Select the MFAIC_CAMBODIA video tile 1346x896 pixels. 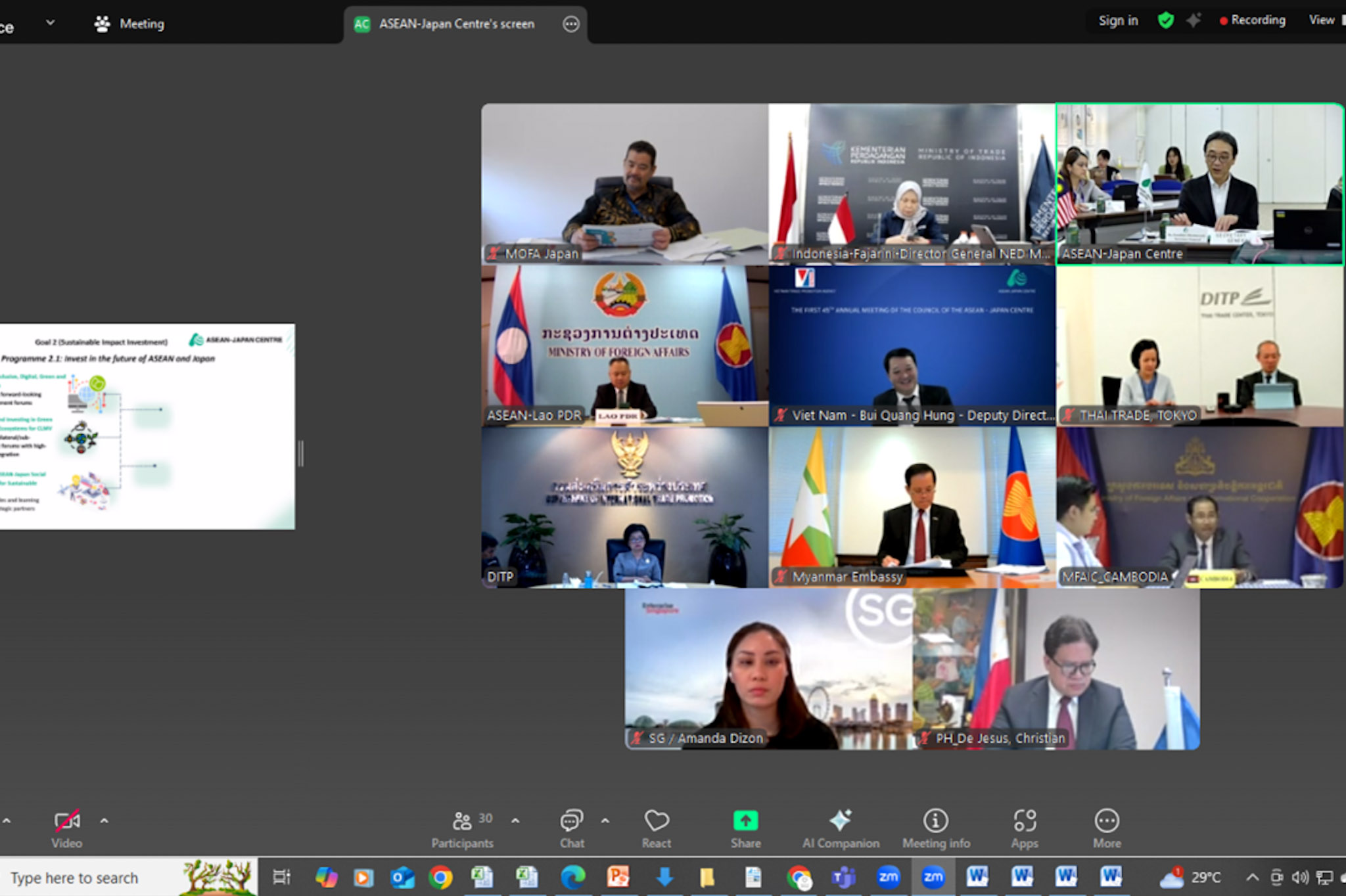click(x=1200, y=507)
